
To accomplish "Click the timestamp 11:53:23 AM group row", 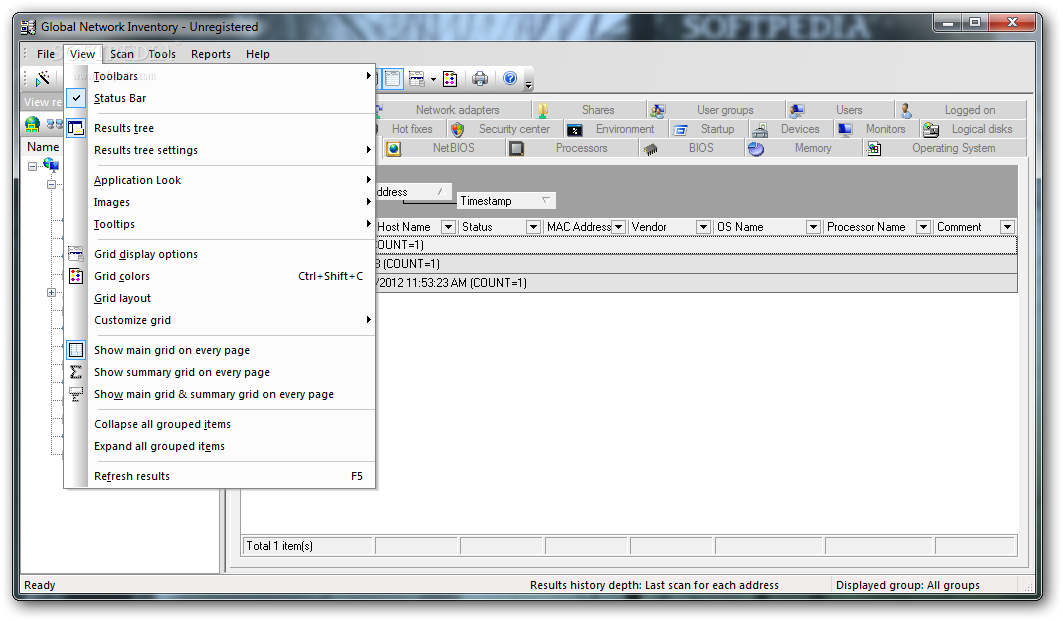I will pyautogui.click(x=696, y=283).
